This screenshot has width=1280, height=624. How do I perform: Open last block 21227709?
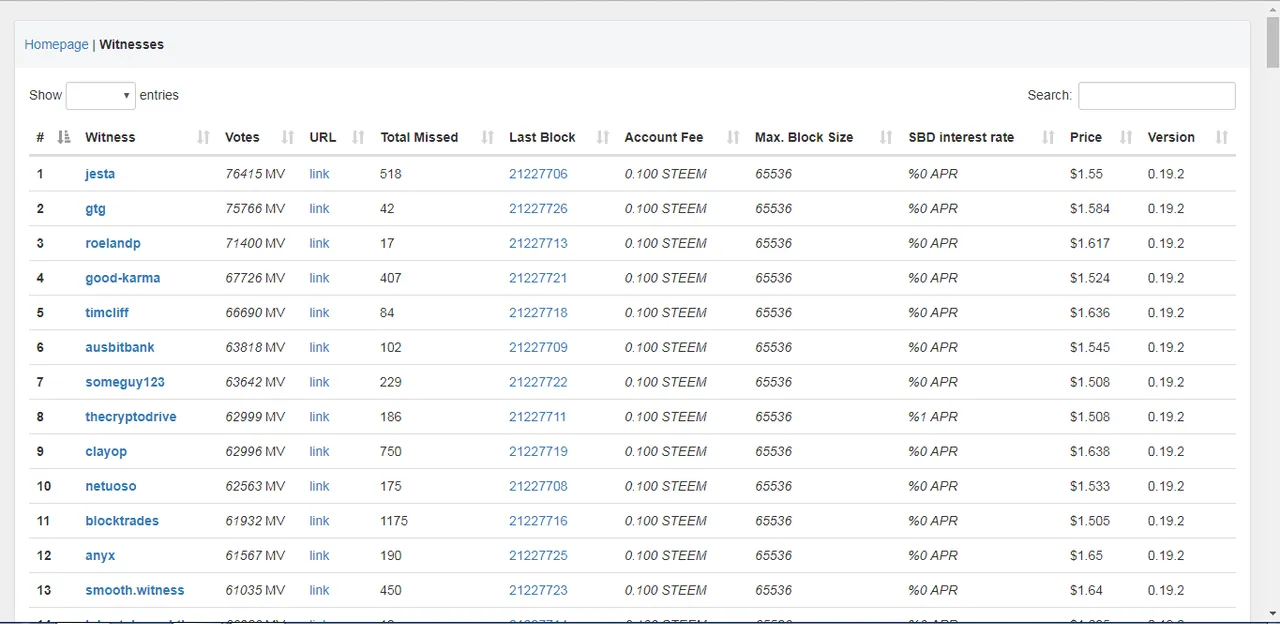[538, 347]
